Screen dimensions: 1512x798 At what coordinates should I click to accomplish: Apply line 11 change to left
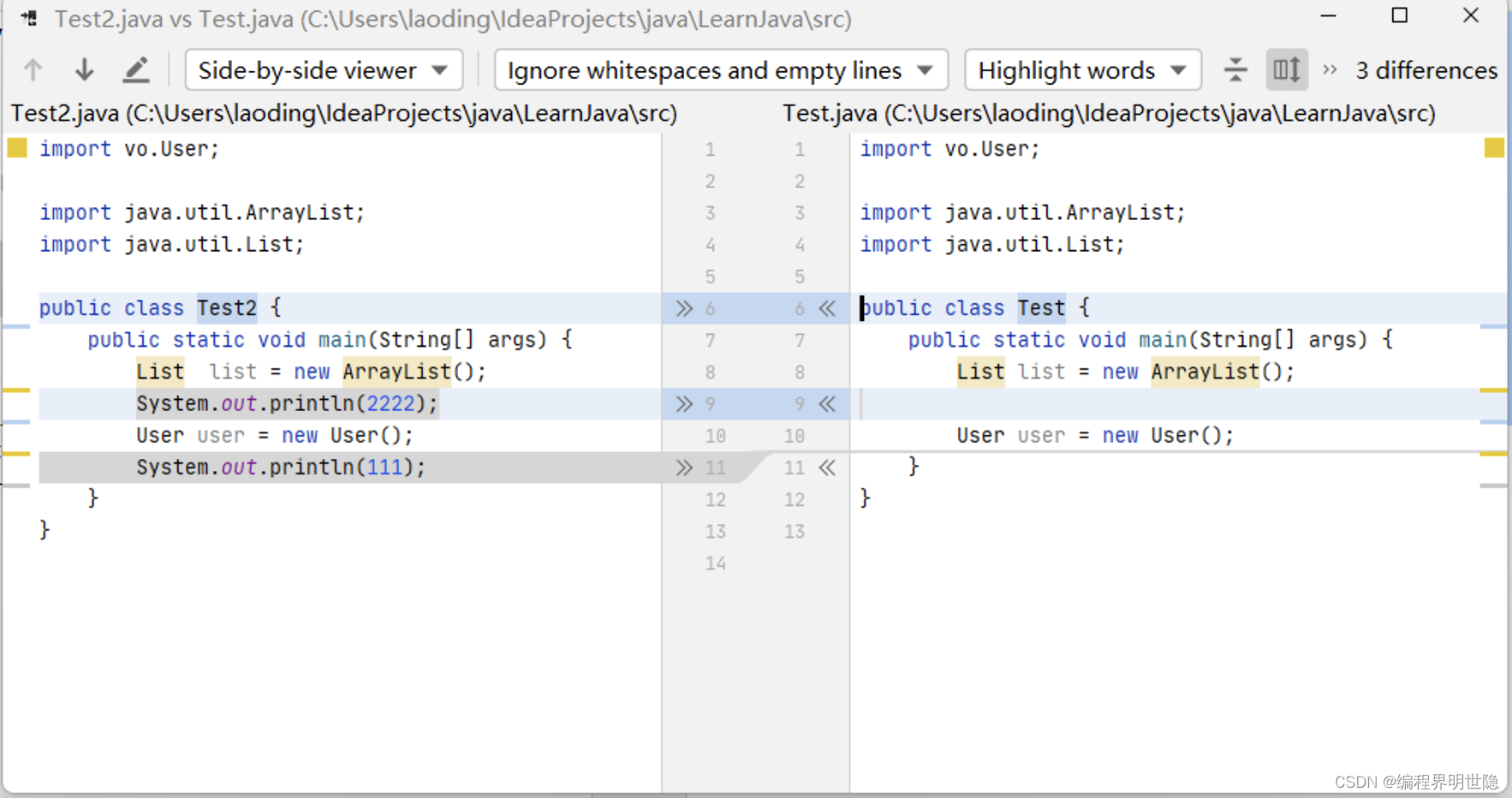click(827, 467)
